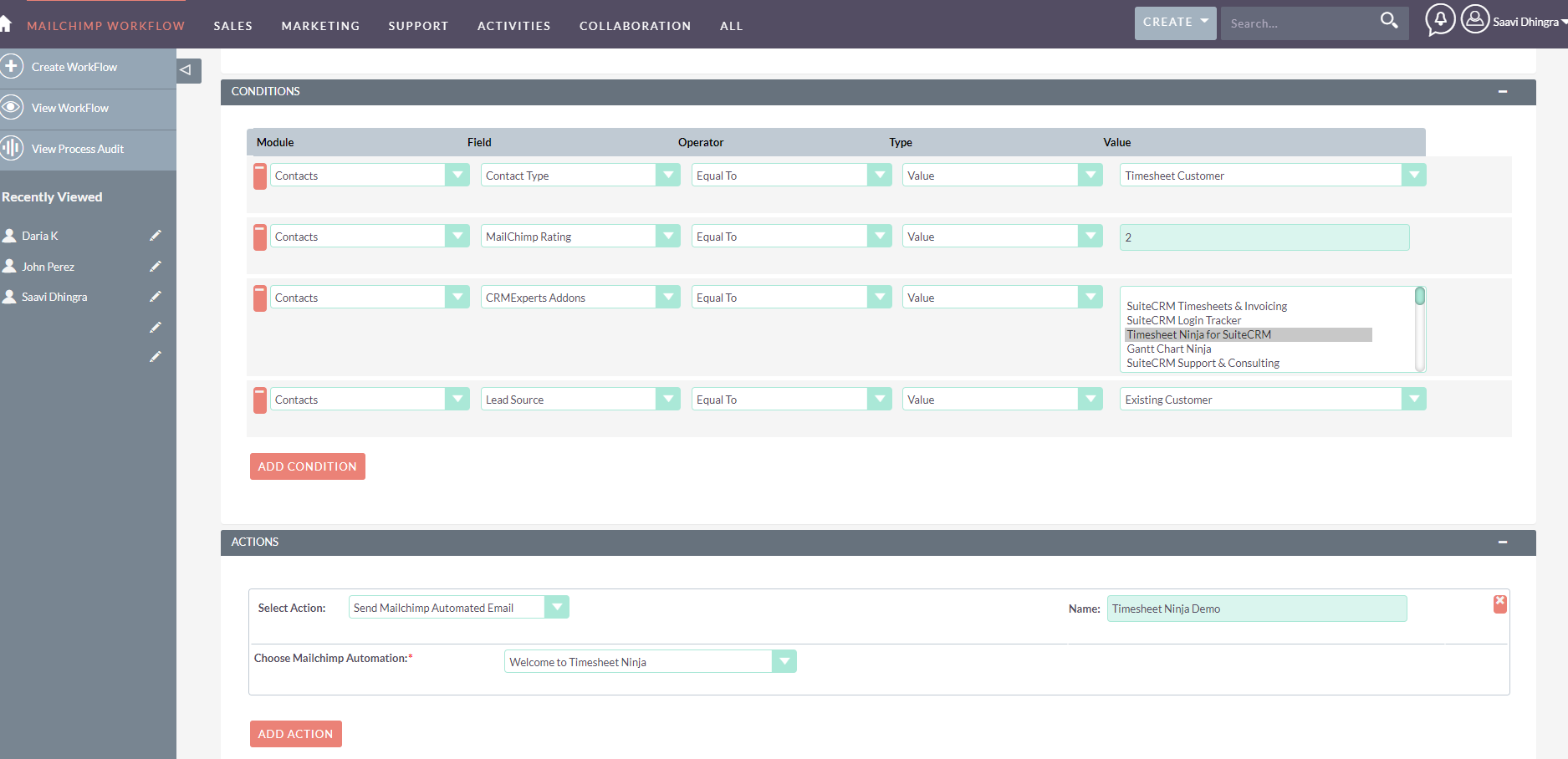
Task: Open the Type dropdown in Lead Source row
Action: [x=1002, y=400]
